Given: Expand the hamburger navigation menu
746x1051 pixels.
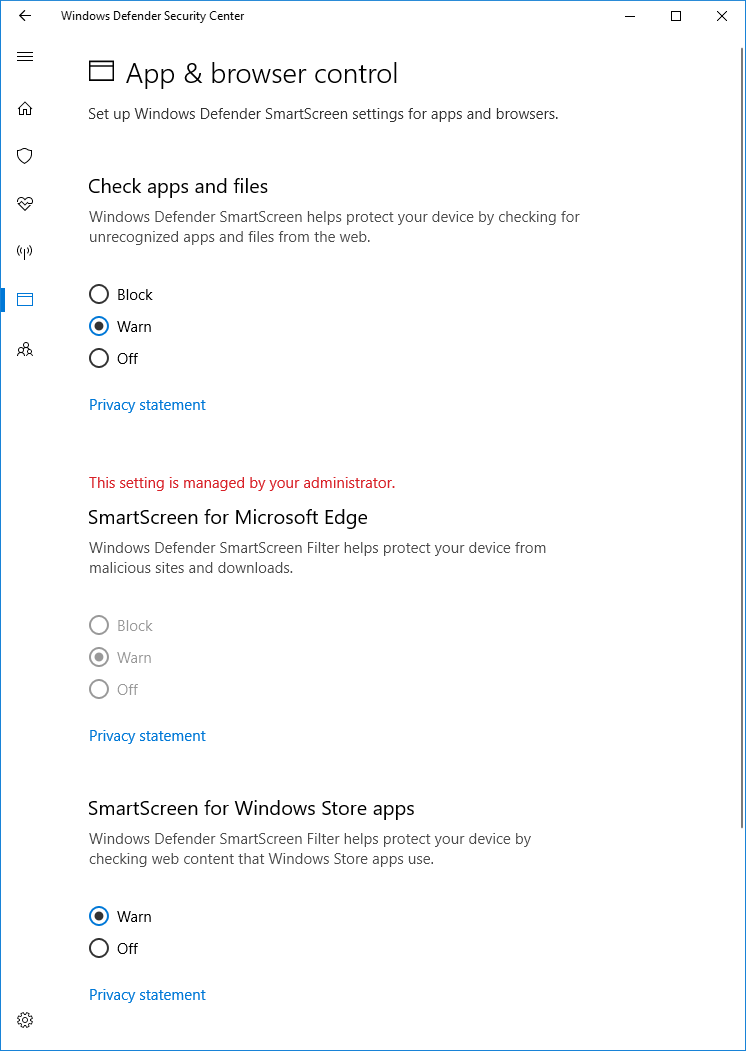Looking at the screenshot, I should tap(25, 57).
